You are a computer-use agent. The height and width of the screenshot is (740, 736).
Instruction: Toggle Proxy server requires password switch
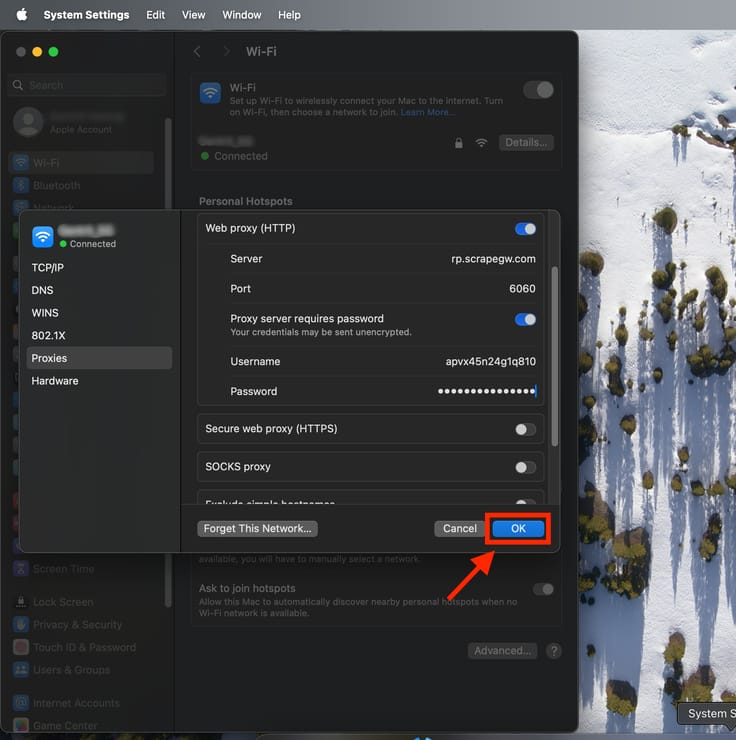coord(525,320)
